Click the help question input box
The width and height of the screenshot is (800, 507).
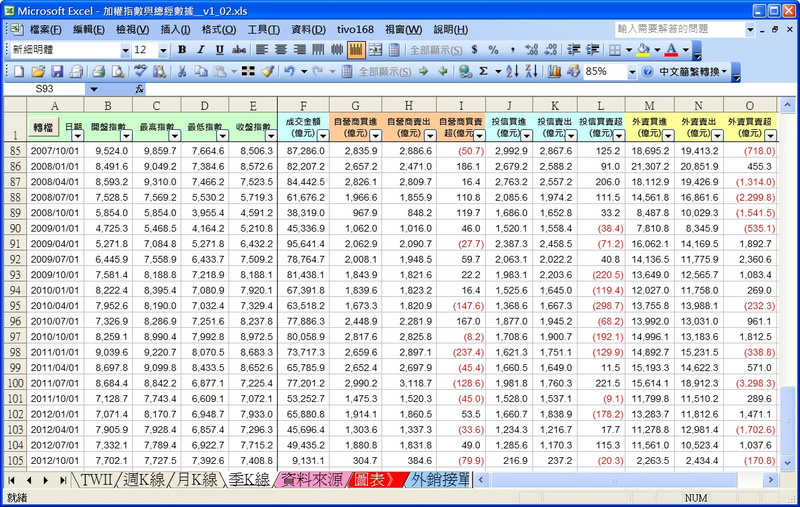[x=680, y=29]
